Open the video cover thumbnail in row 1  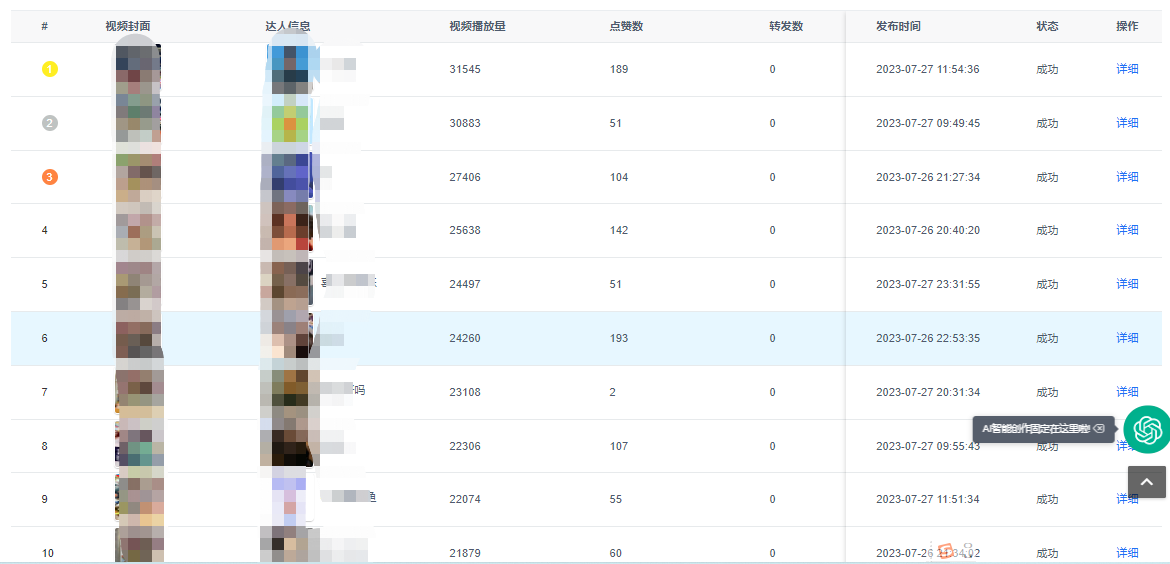coord(138,69)
